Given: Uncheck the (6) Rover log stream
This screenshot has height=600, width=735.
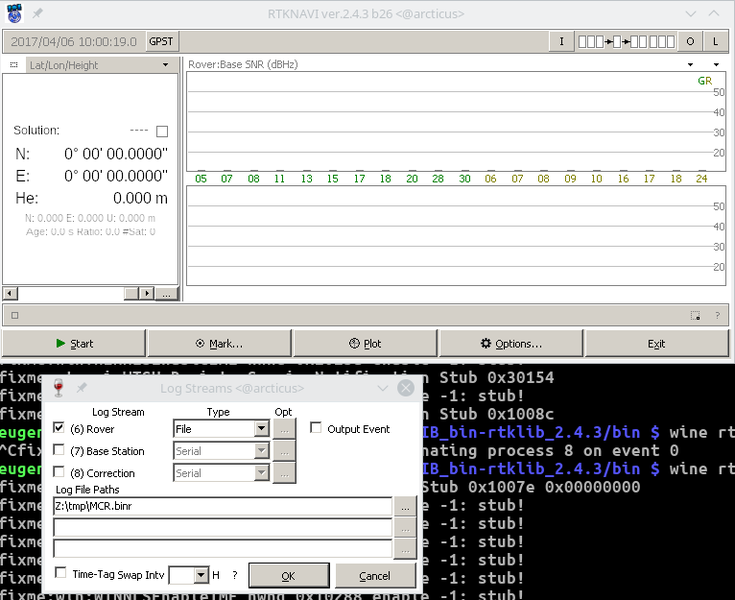Looking at the screenshot, I should (59, 429).
